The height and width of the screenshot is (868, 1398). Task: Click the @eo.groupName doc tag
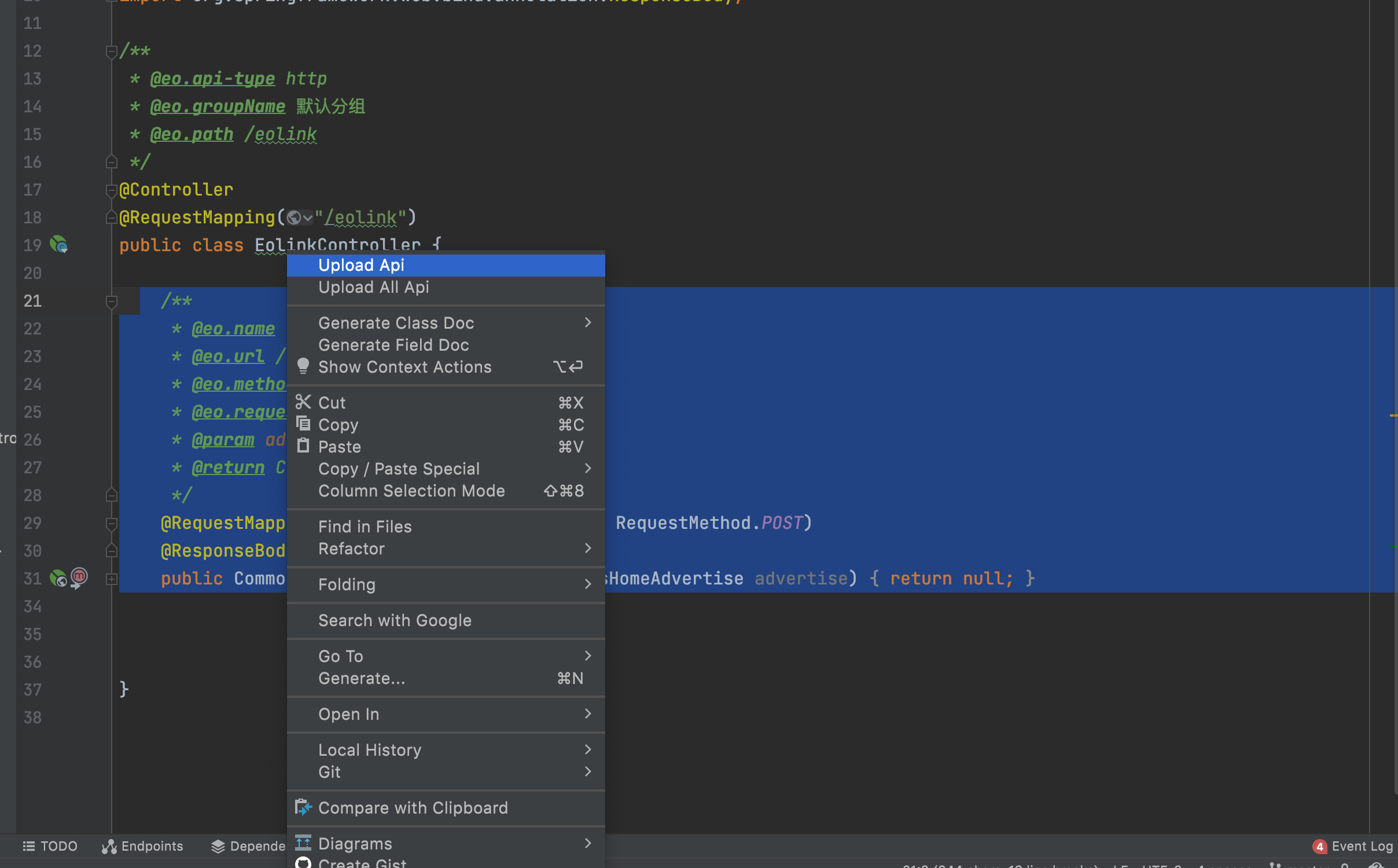point(218,106)
